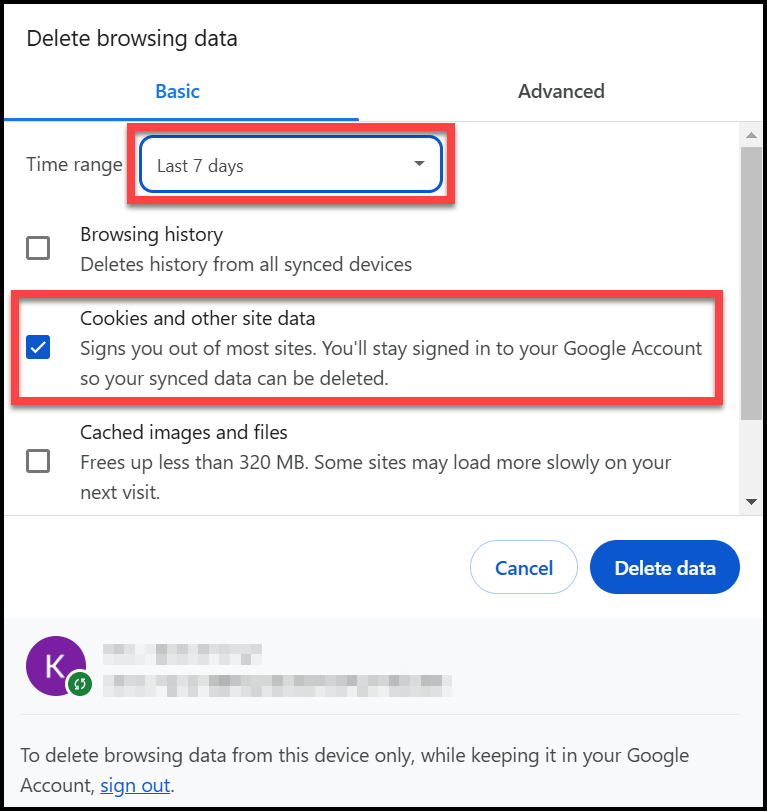Open the Last 7 days time range dropdown

click(x=290, y=165)
